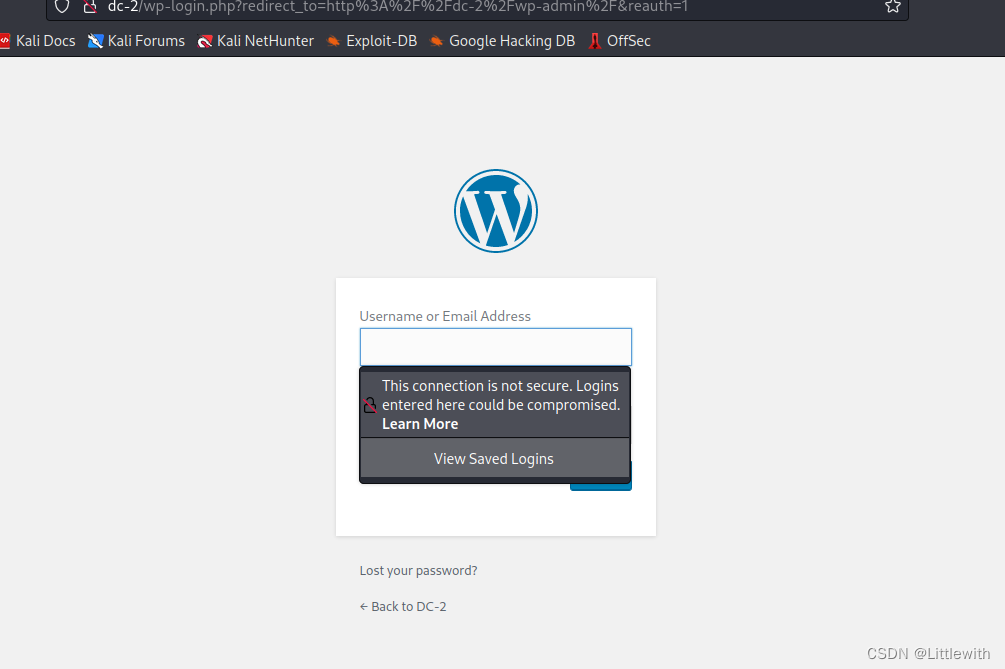Click the Lost your password link
This screenshot has height=669, width=1005.
click(x=418, y=570)
